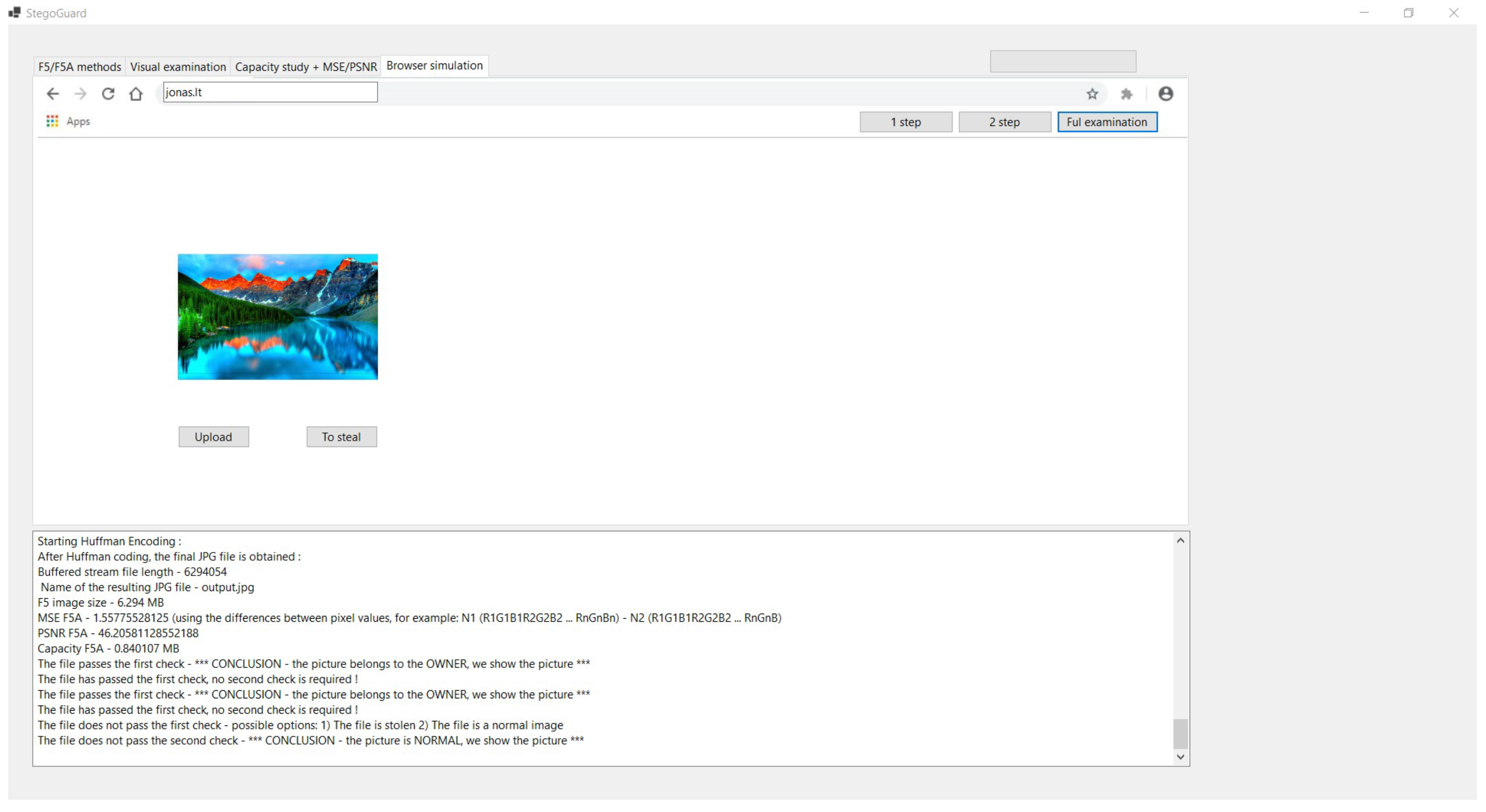Click the Upload button
The image size is (1486, 812).
(x=213, y=437)
